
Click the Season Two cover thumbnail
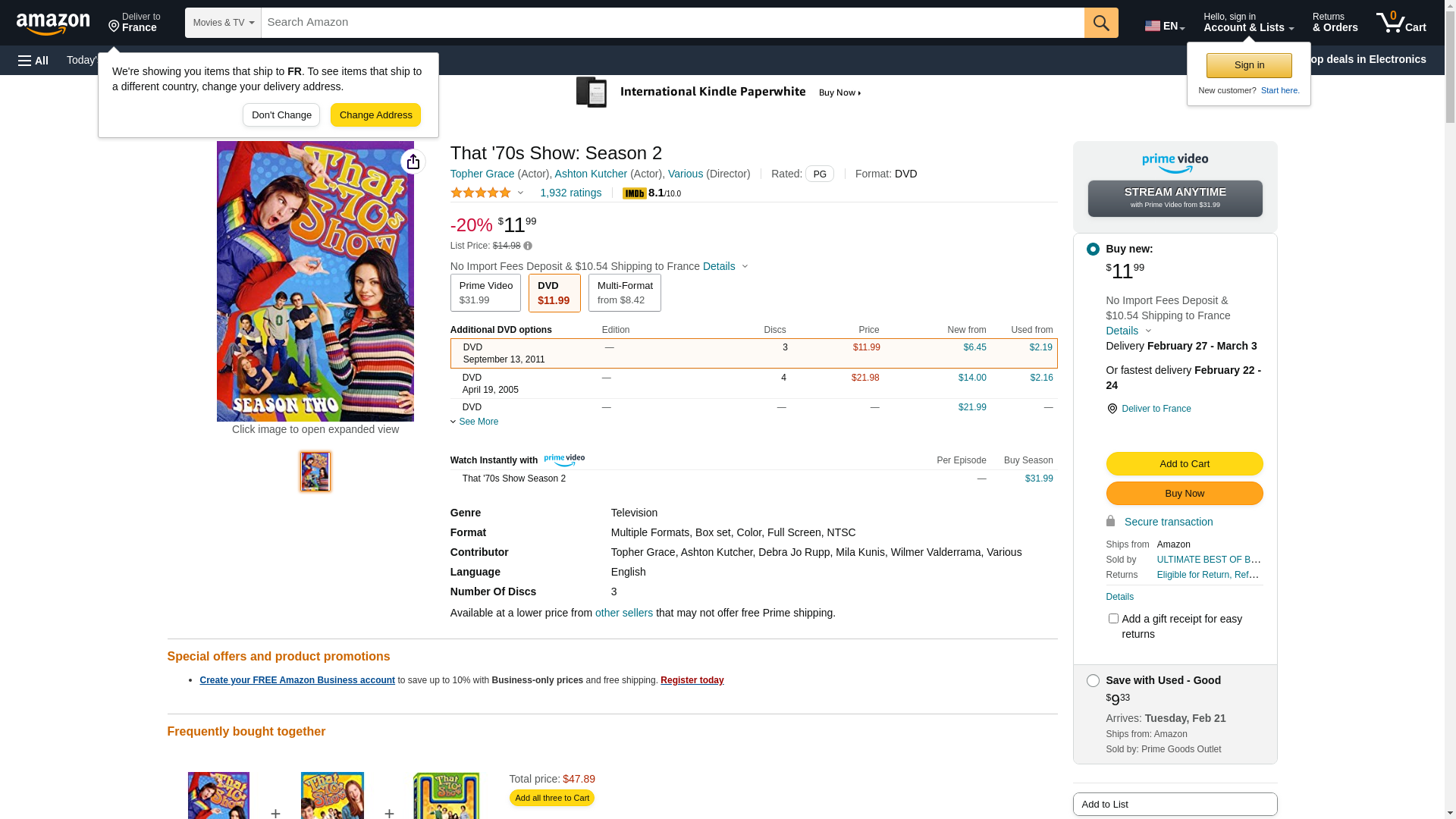(315, 471)
